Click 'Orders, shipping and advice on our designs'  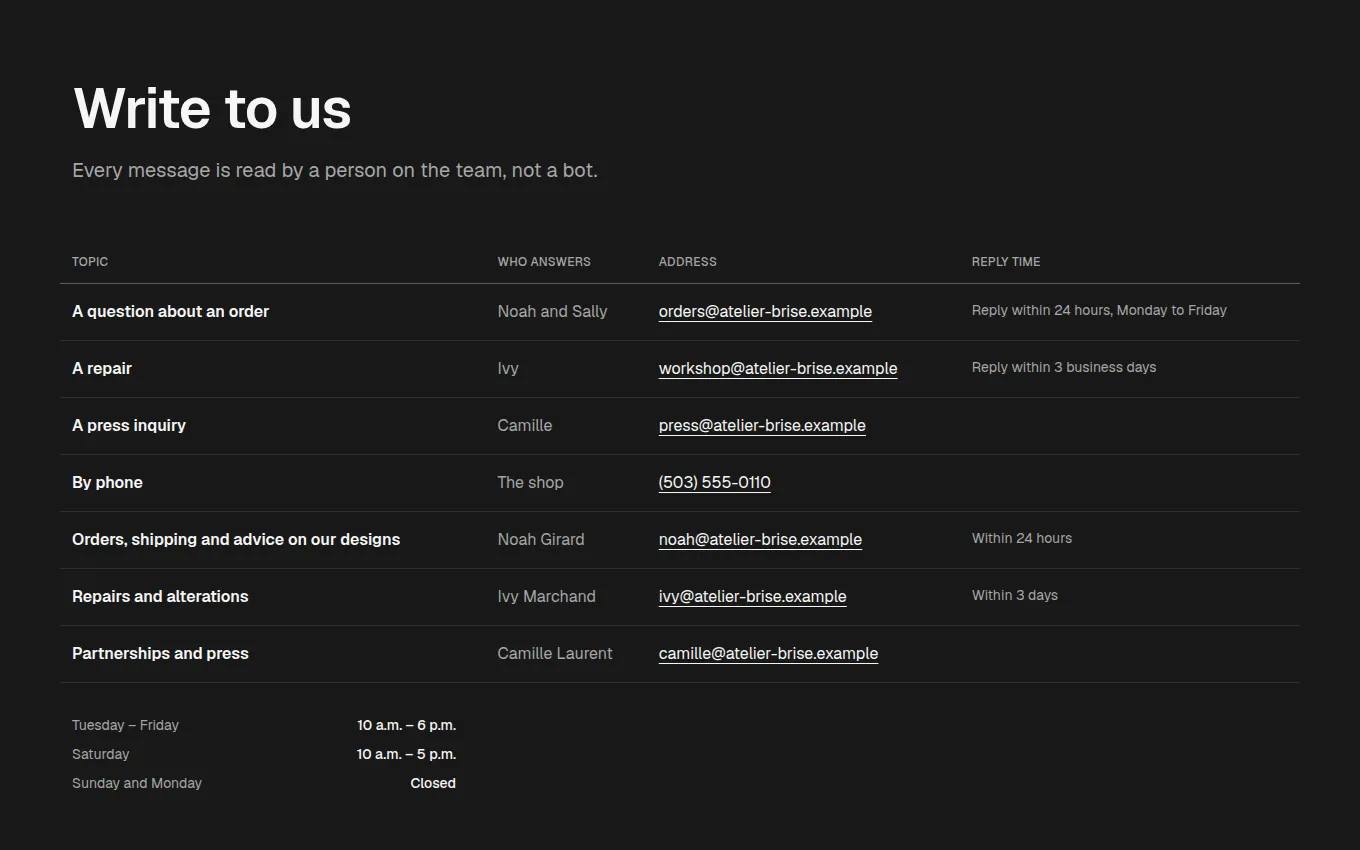click(x=236, y=540)
